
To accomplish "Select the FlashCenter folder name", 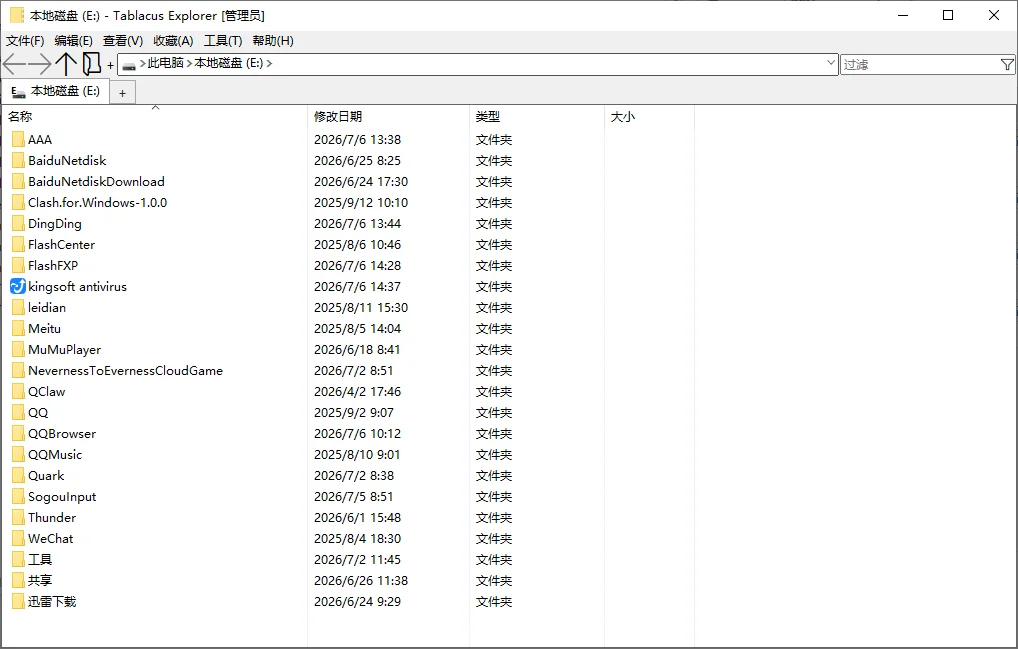I will tap(61, 245).
